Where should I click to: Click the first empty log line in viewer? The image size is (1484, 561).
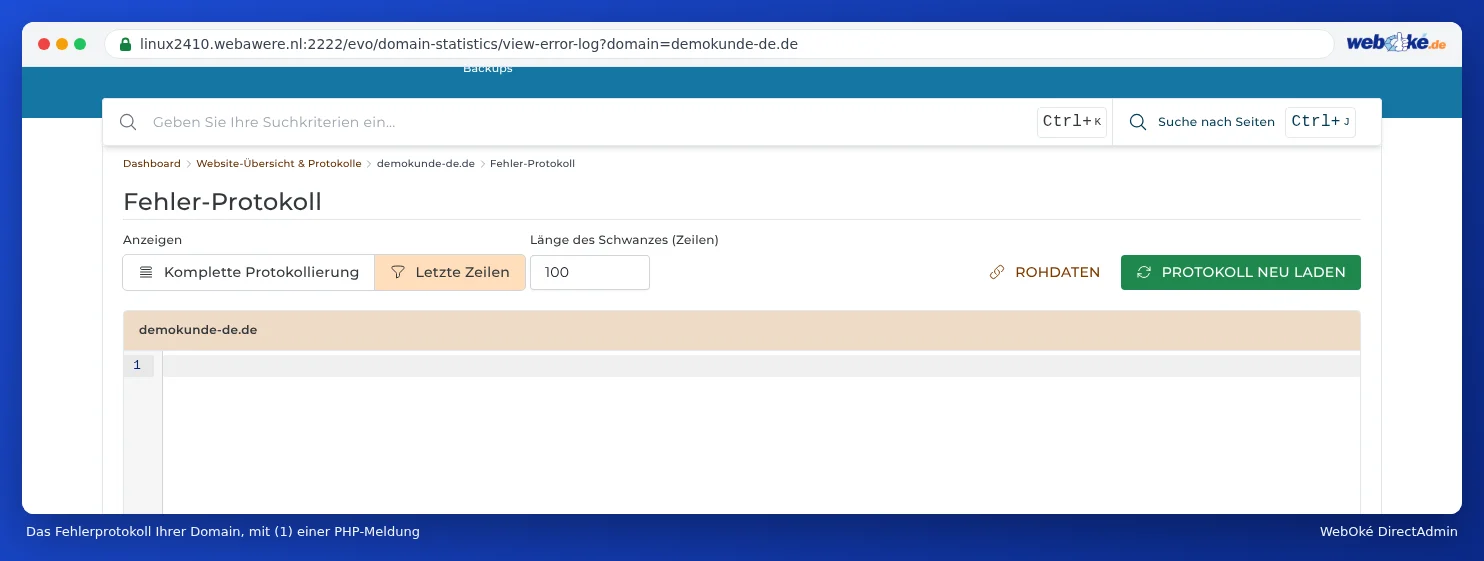pyautogui.click(x=761, y=365)
